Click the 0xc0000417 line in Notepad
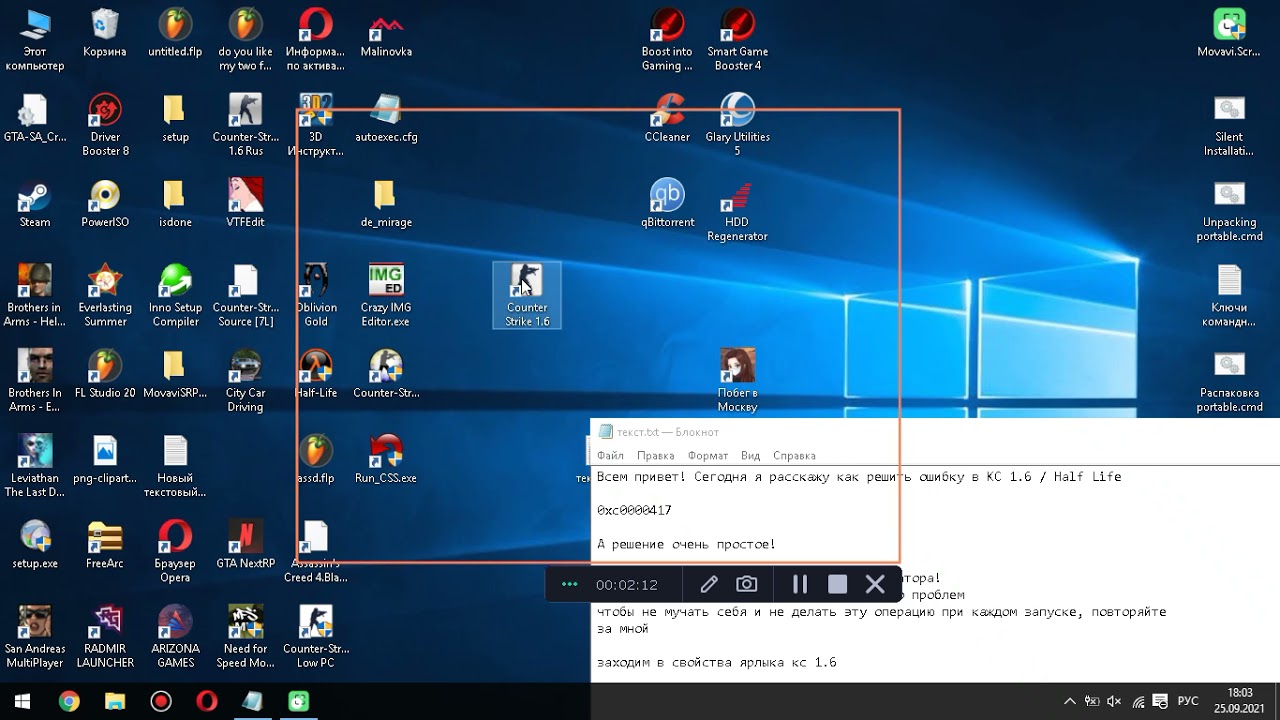The width and height of the screenshot is (1280, 720). coord(634,510)
